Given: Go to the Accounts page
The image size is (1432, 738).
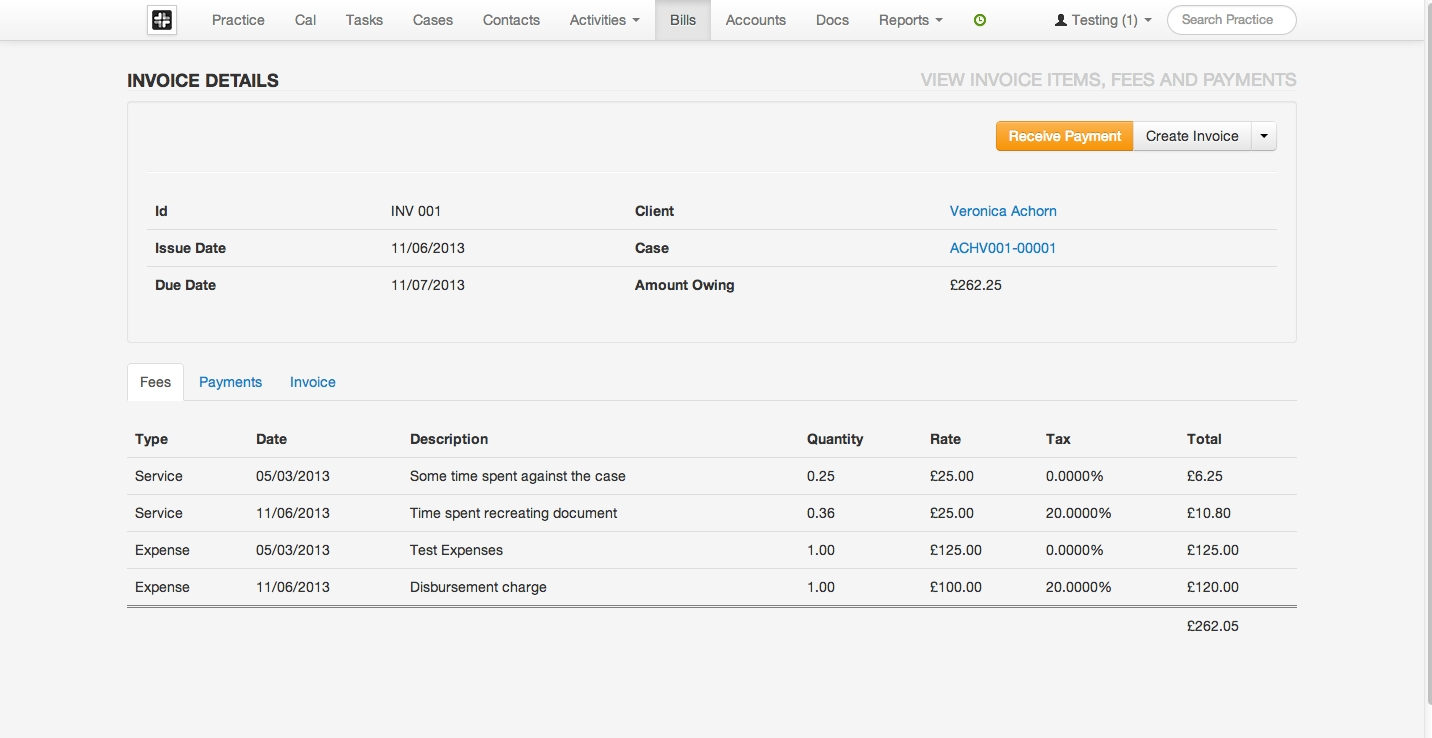Looking at the screenshot, I should coord(755,19).
